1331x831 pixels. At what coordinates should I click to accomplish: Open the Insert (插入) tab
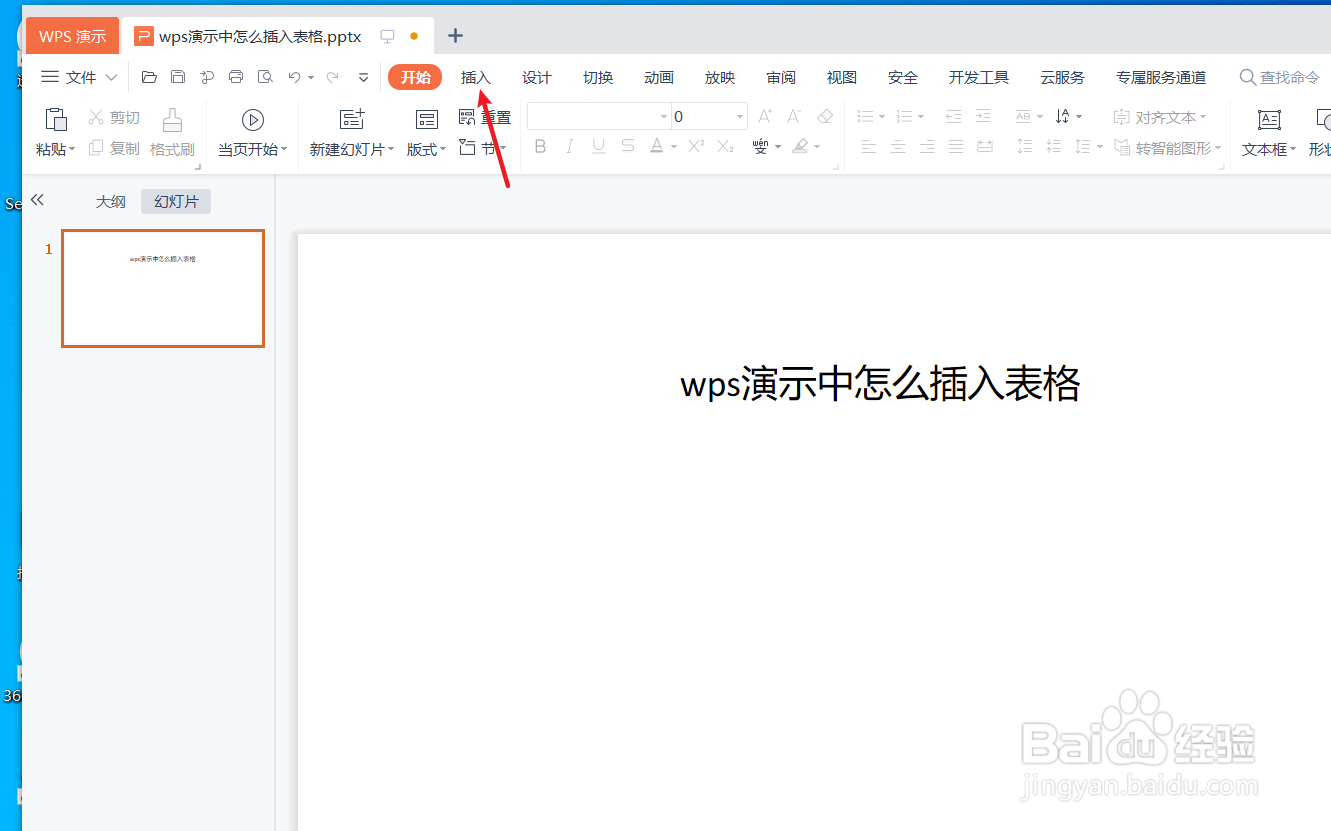(x=476, y=77)
